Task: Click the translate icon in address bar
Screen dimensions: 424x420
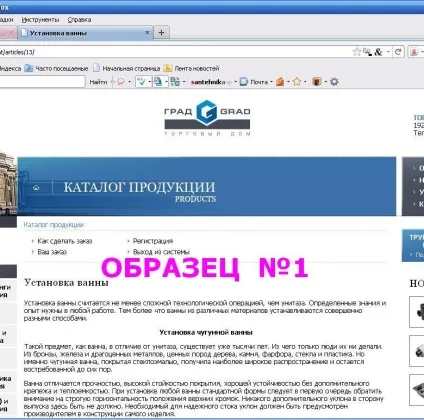Action: [367, 52]
